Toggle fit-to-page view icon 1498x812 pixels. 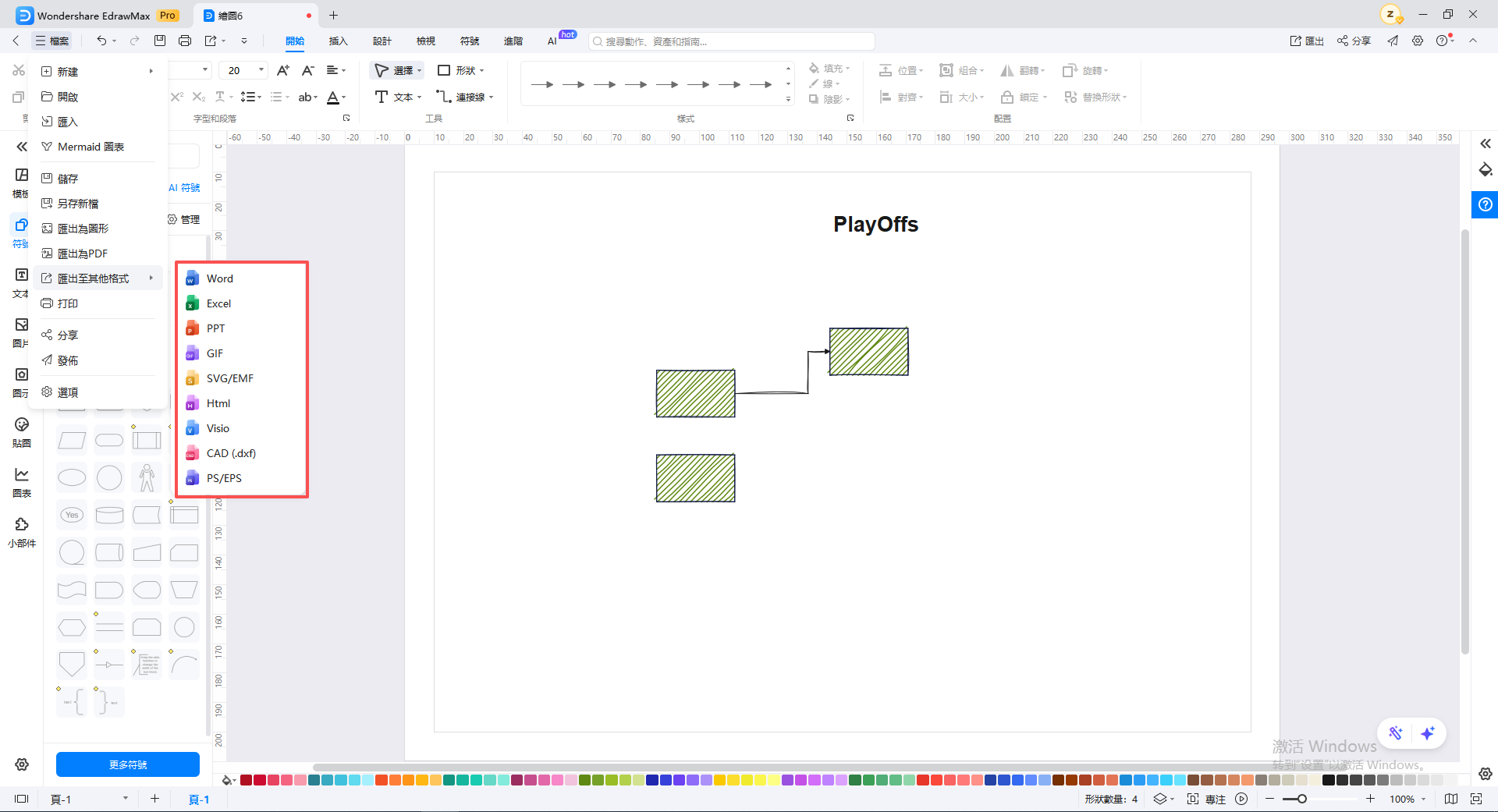[1476, 799]
